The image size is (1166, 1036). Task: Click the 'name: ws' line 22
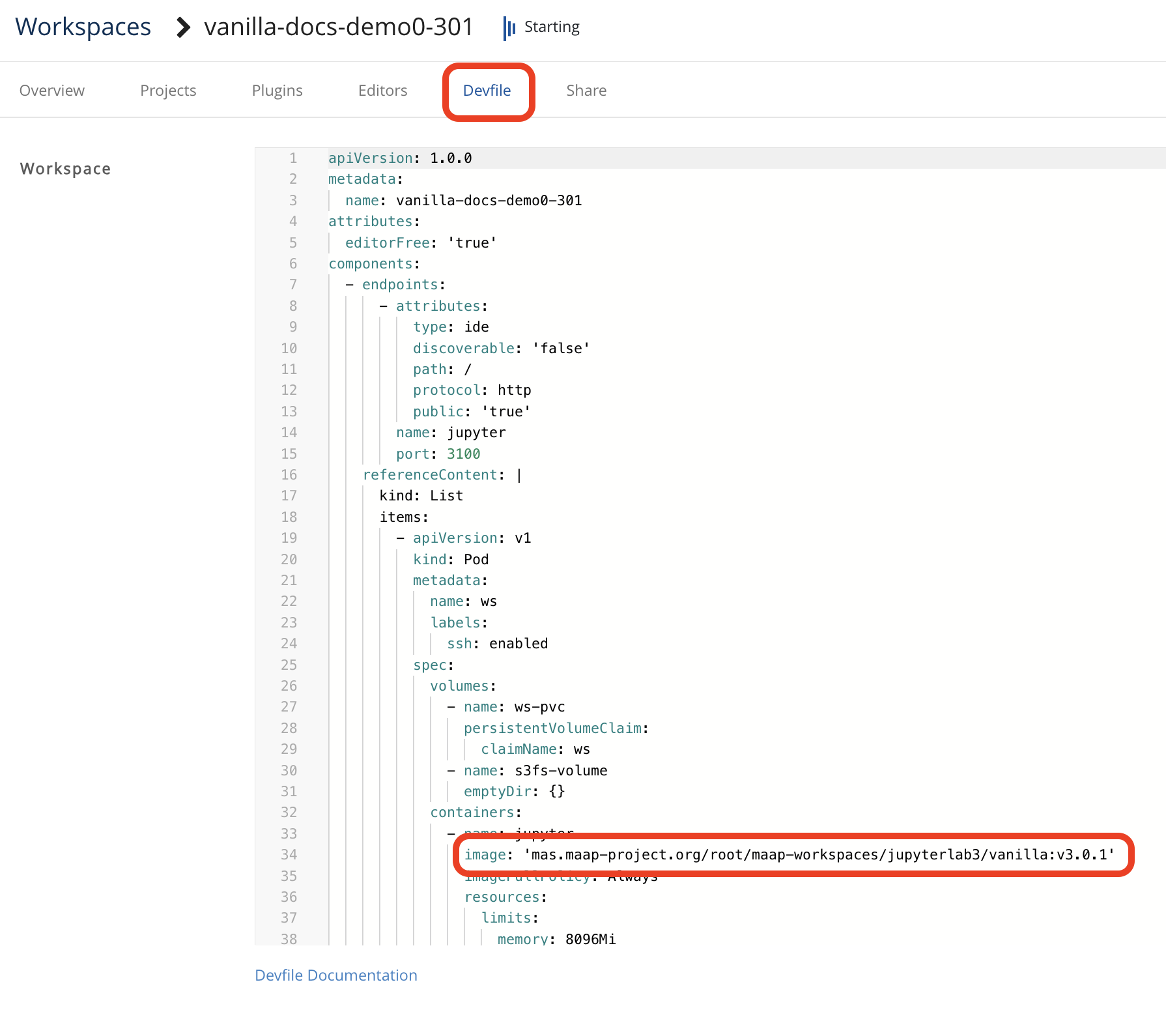point(463,601)
